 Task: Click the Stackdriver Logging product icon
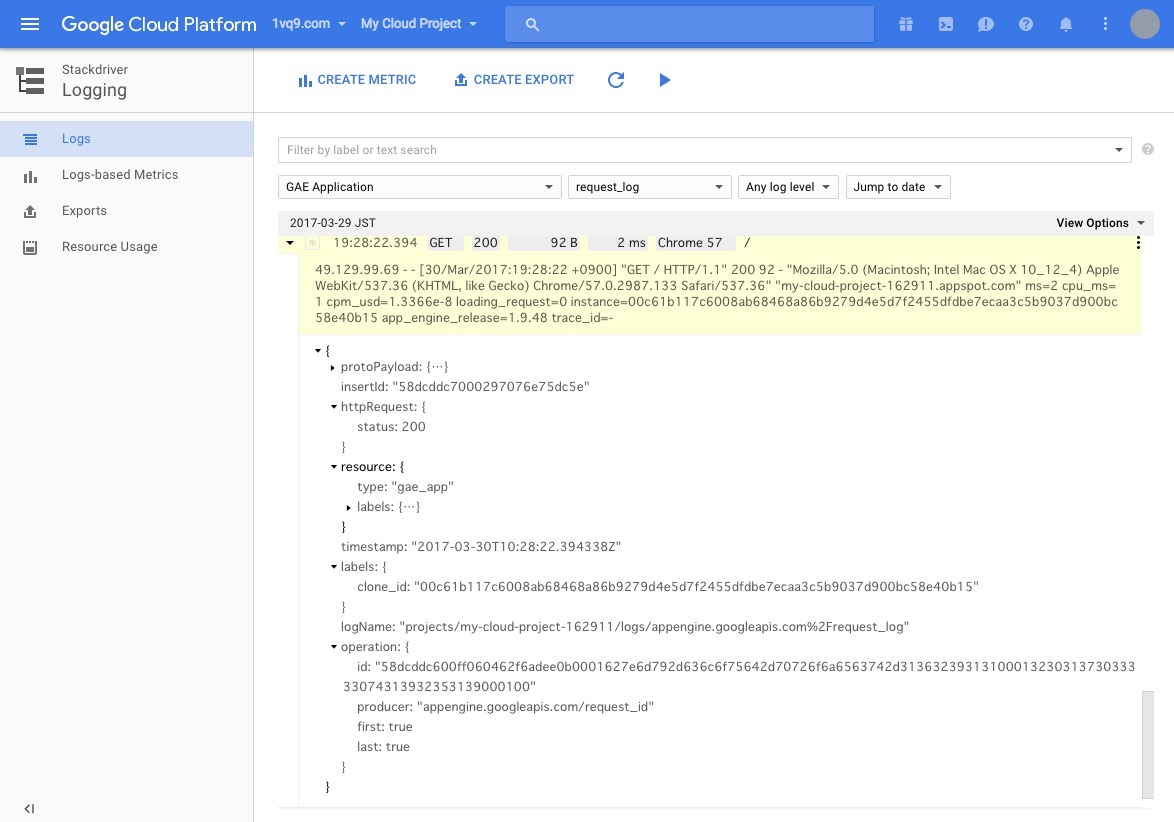click(30, 80)
